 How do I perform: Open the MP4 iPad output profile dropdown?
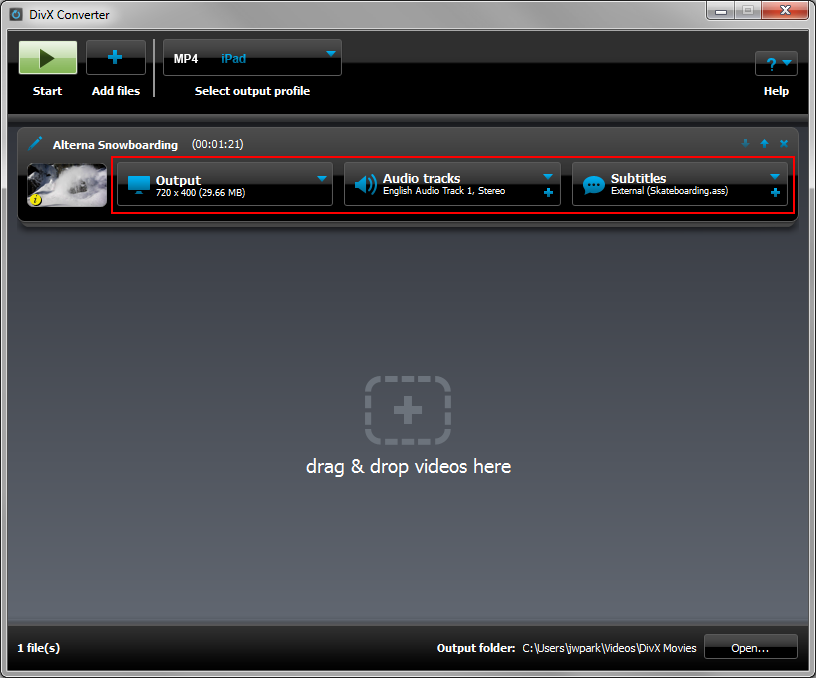(252, 58)
